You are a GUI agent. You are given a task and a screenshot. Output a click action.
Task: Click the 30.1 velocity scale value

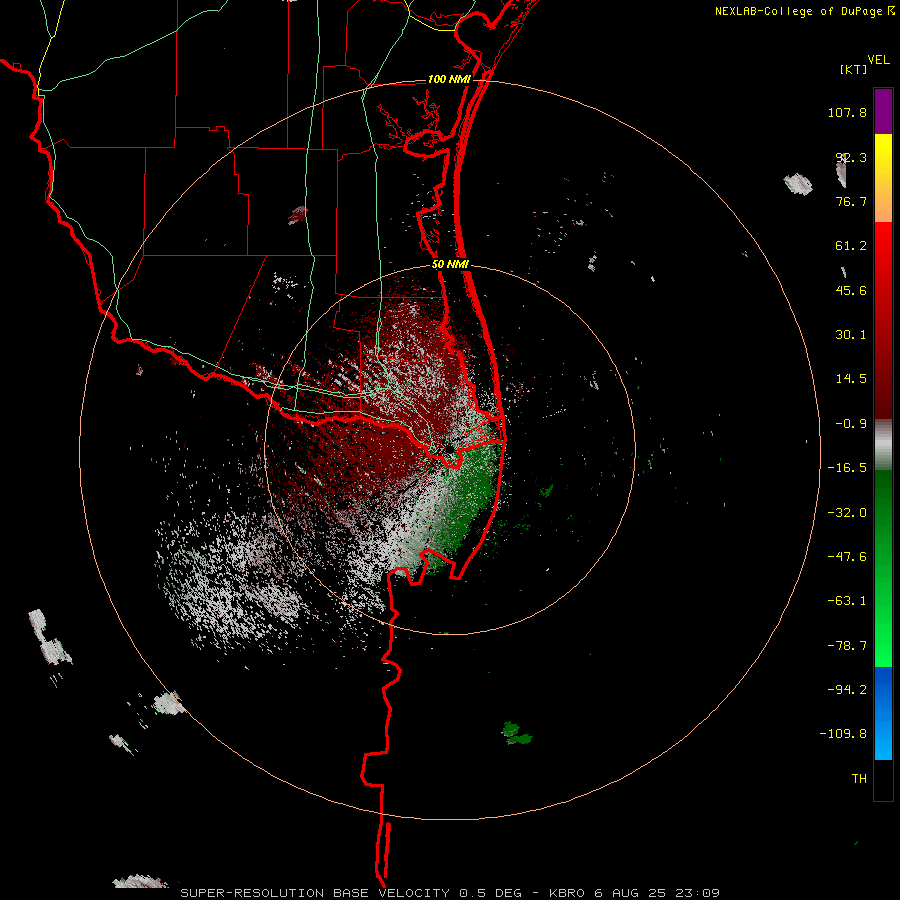[x=851, y=335]
